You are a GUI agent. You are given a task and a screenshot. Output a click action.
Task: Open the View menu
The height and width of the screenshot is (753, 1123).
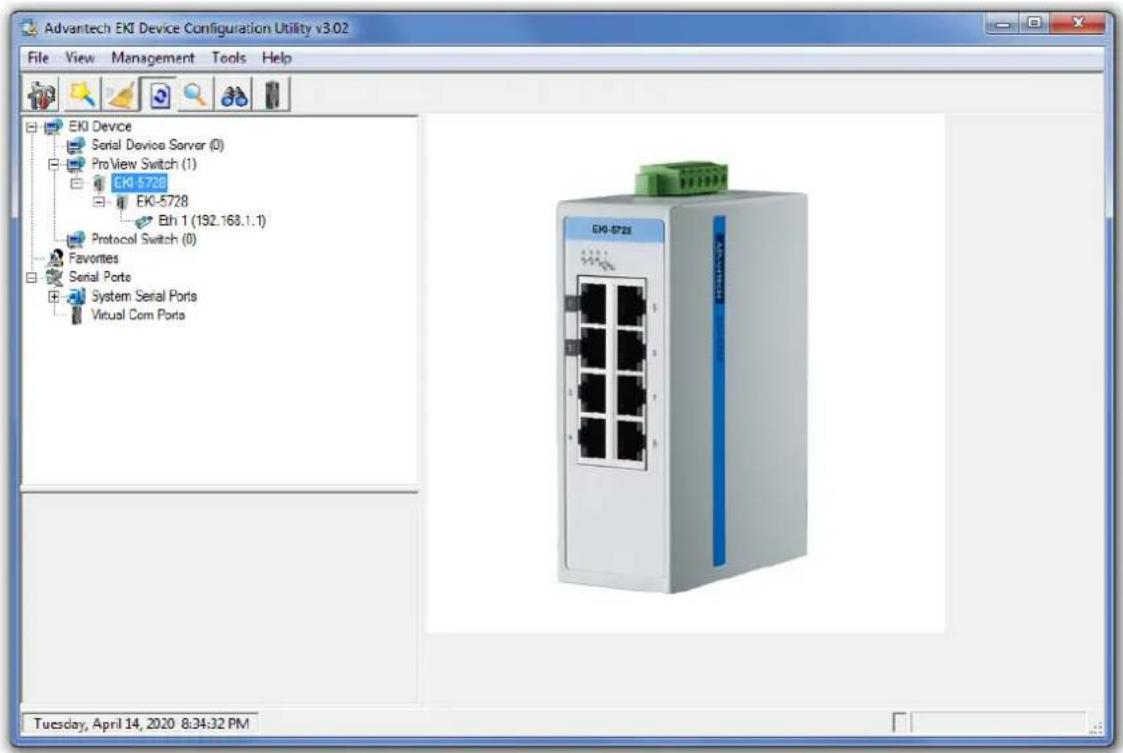79,57
